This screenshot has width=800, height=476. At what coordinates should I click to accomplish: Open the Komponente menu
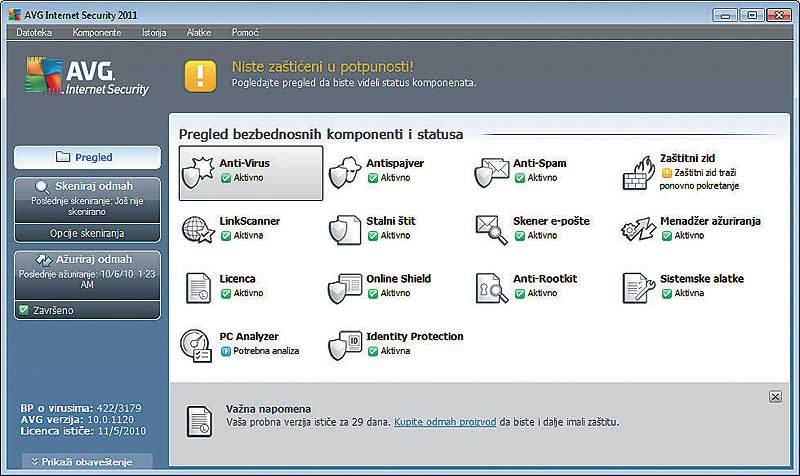tap(96, 33)
